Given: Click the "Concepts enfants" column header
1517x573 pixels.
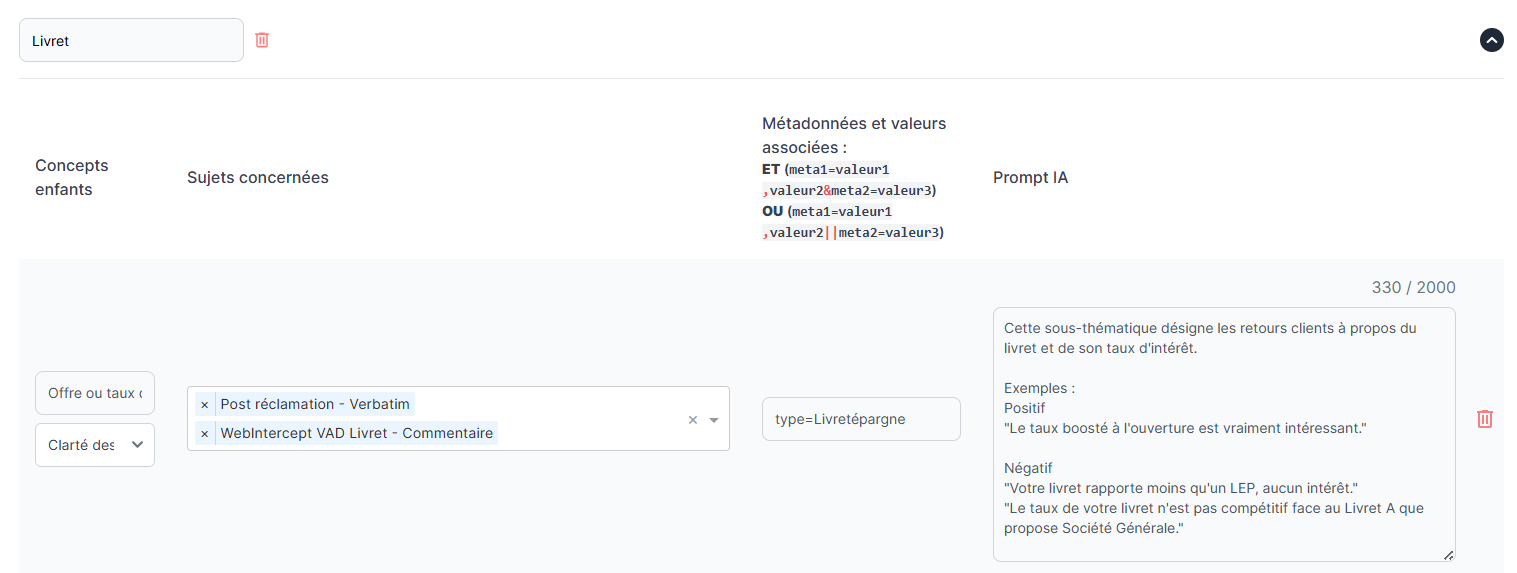Looking at the screenshot, I should pos(72,177).
